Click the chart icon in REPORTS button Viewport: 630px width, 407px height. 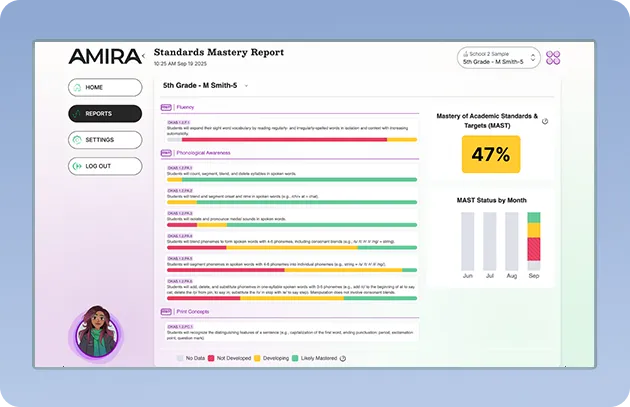pos(76,114)
